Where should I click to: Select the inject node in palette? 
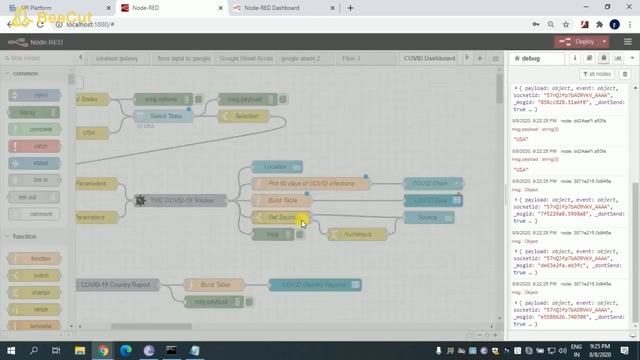[x=34, y=95]
